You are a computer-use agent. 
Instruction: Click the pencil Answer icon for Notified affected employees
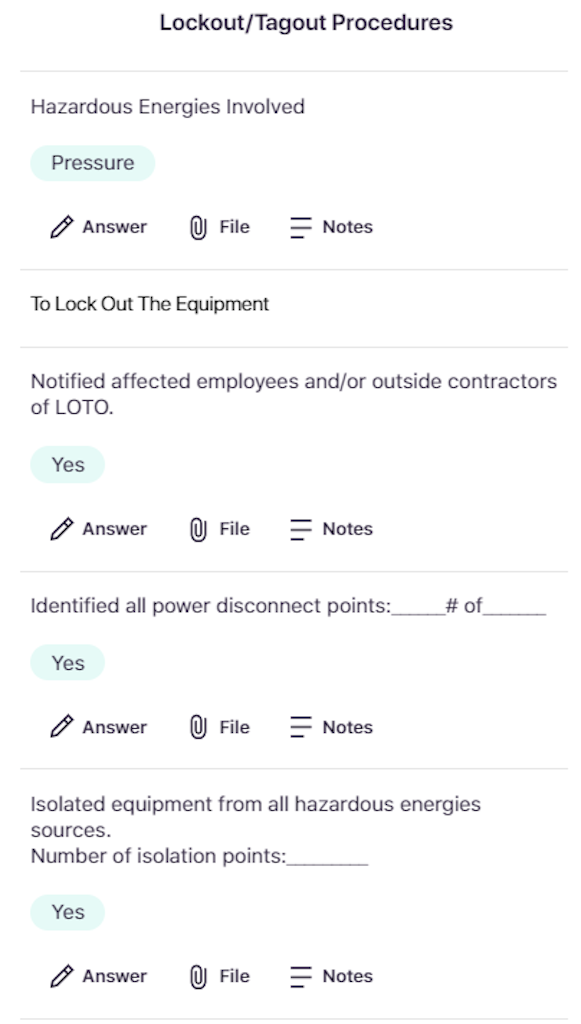point(62,529)
